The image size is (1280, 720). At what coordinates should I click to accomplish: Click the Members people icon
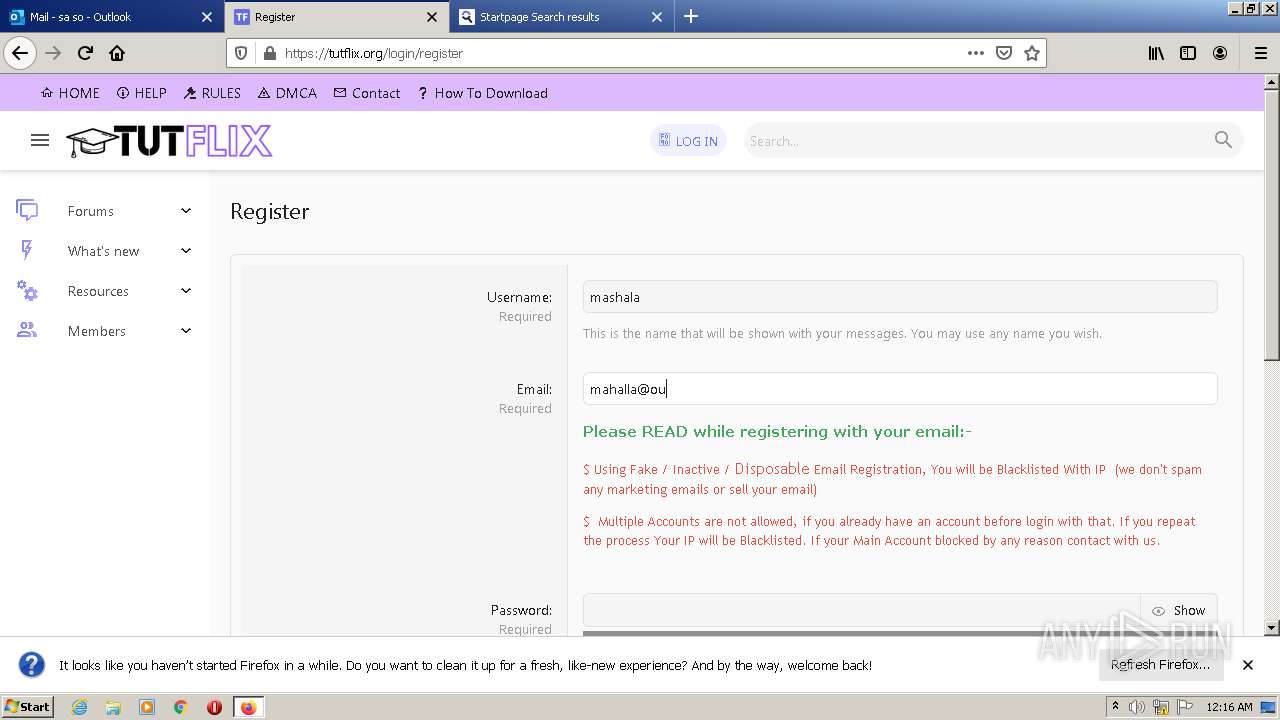pos(27,330)
